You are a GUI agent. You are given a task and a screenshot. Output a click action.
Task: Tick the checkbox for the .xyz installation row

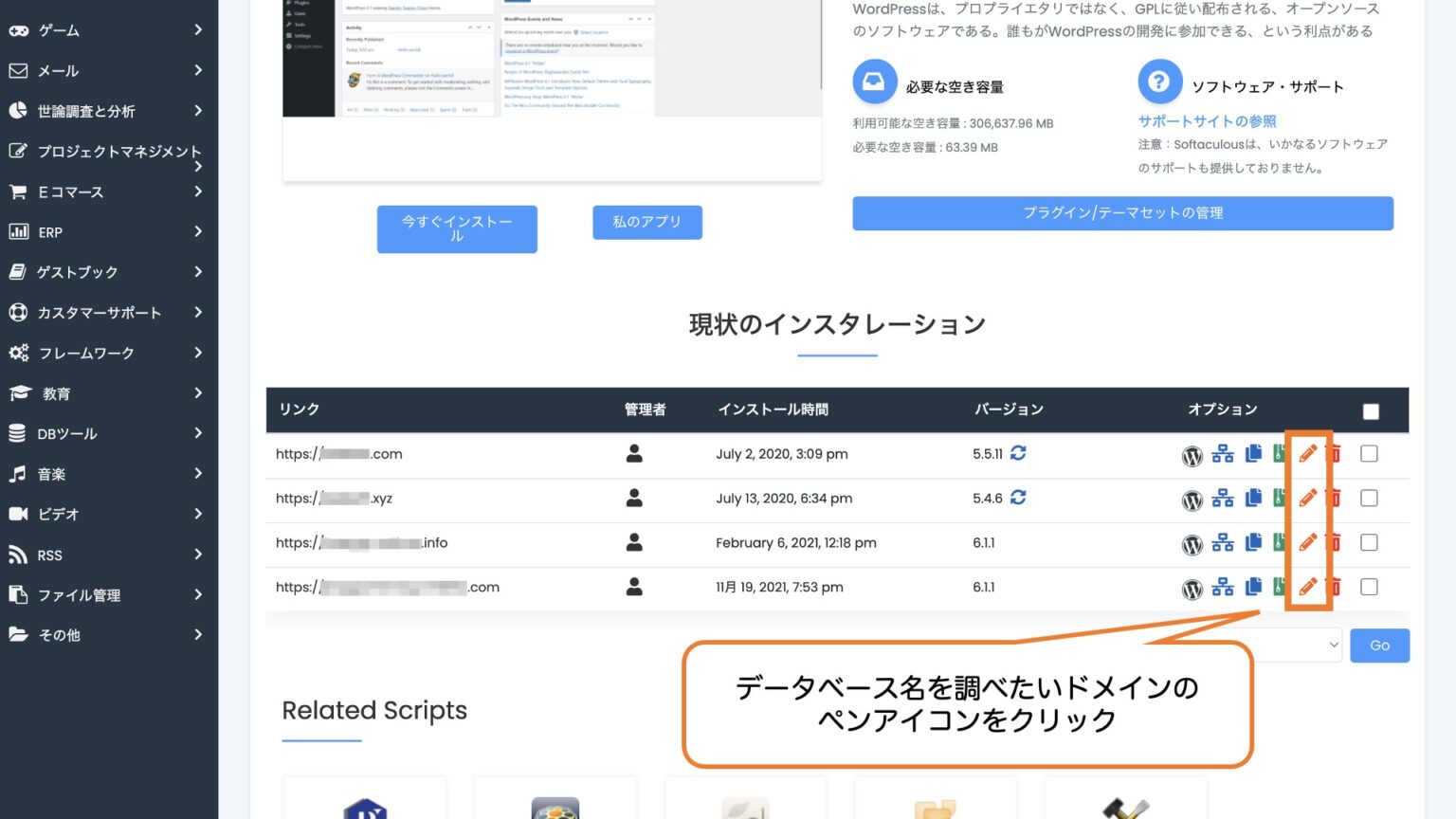coord(1369,499)
